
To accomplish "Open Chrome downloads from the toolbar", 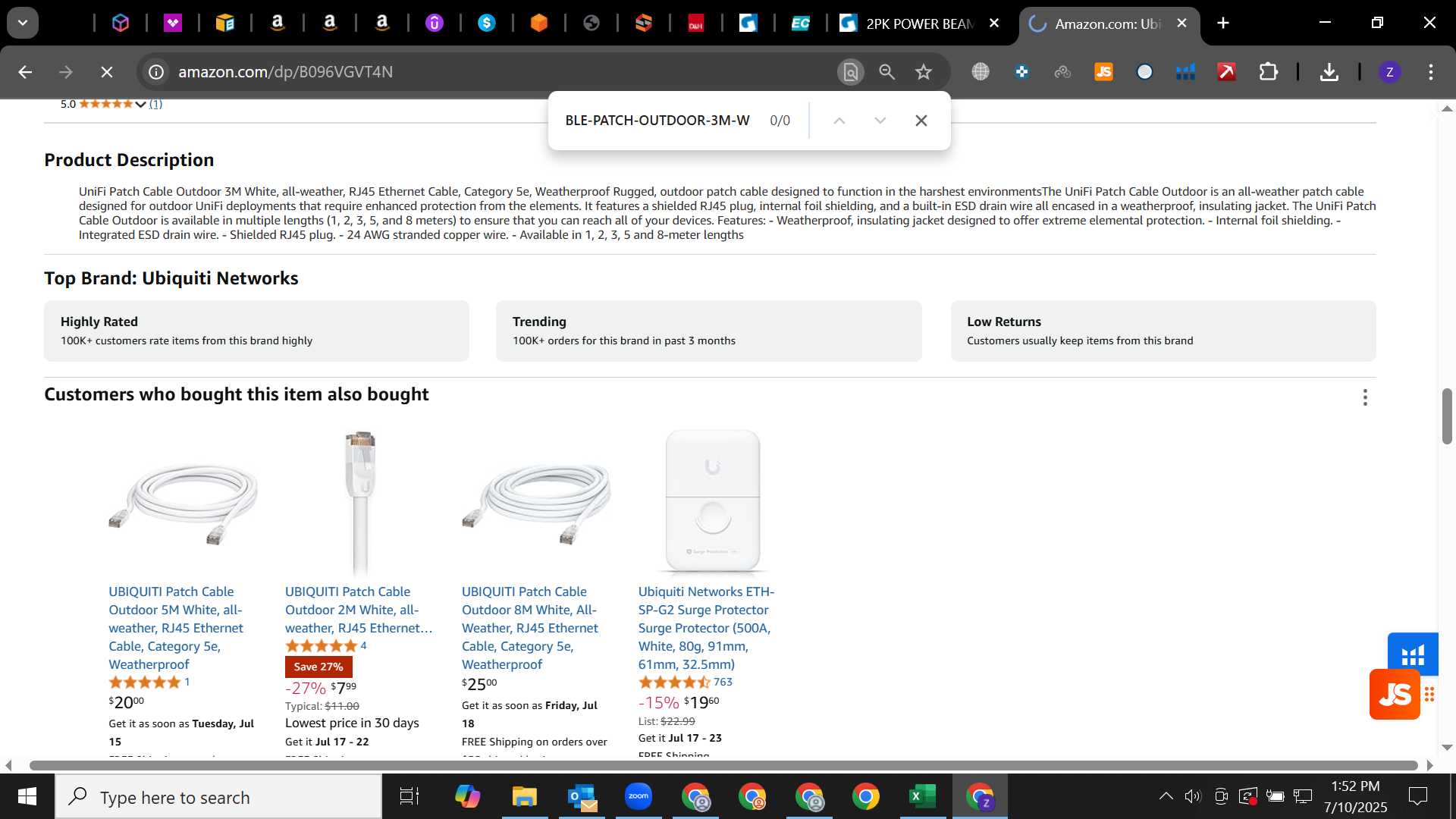I will point(1329,72).
